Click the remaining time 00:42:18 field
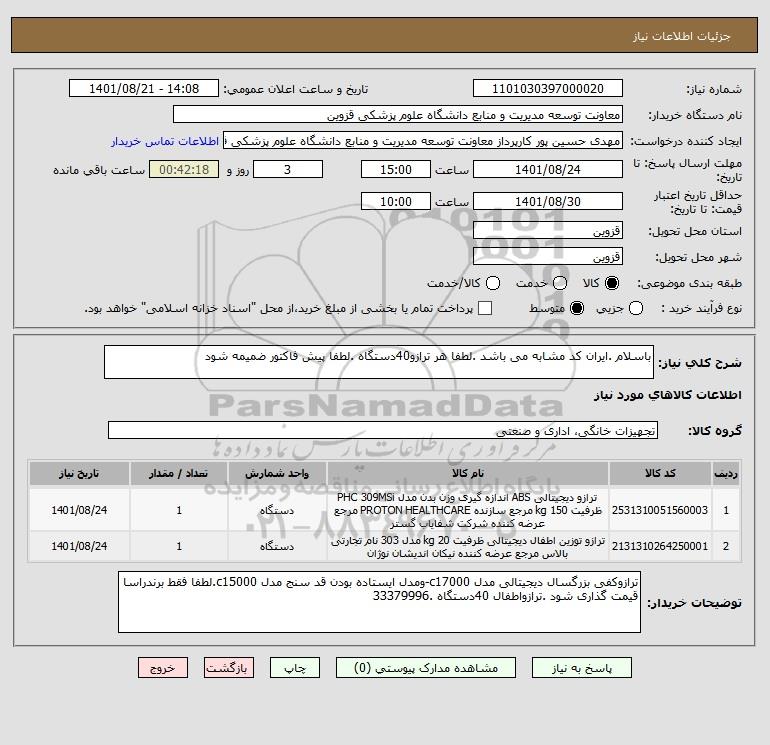 (184, 169)
